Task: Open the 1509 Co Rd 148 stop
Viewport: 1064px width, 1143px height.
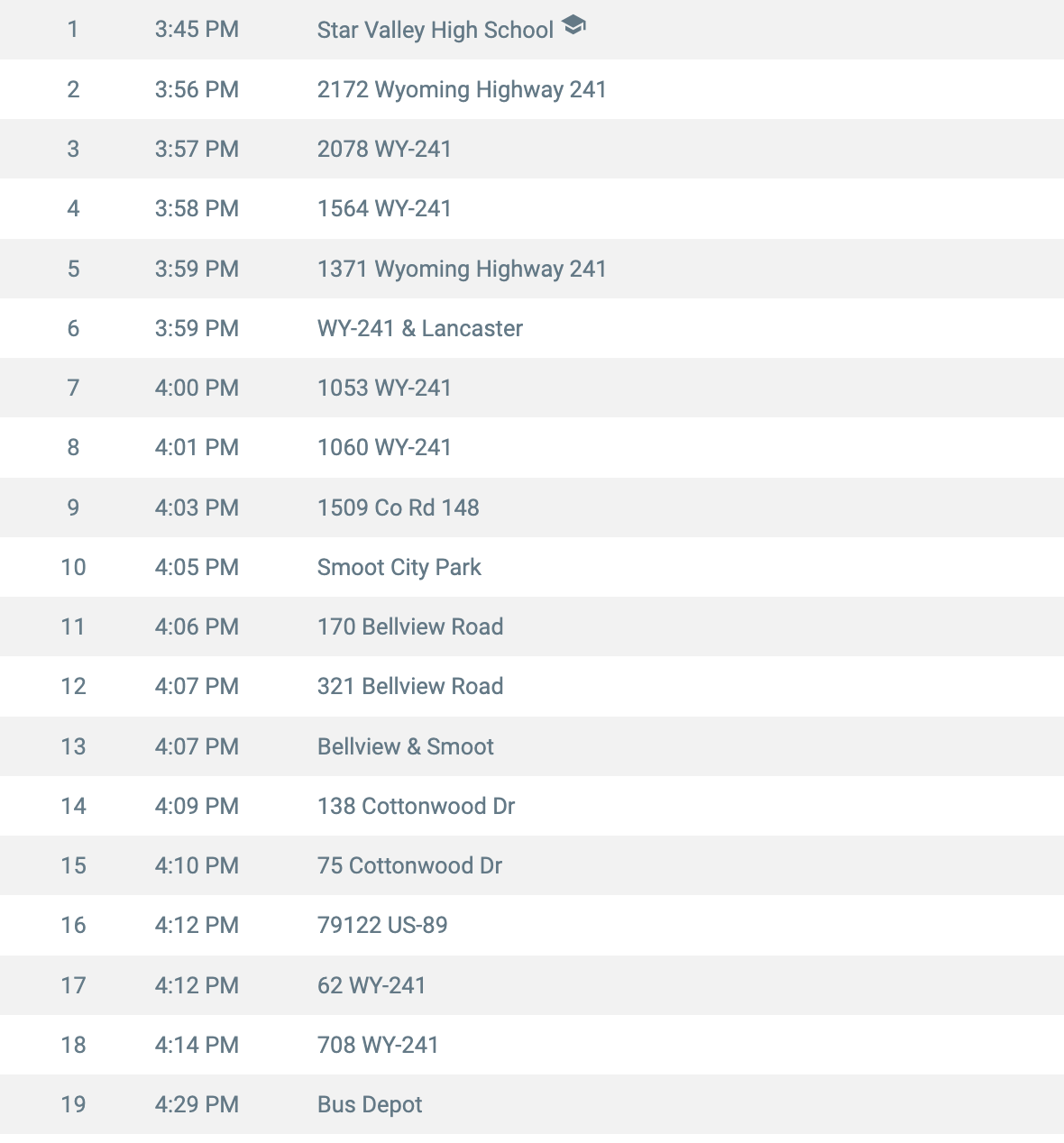Action: click(x=532, y=507)
